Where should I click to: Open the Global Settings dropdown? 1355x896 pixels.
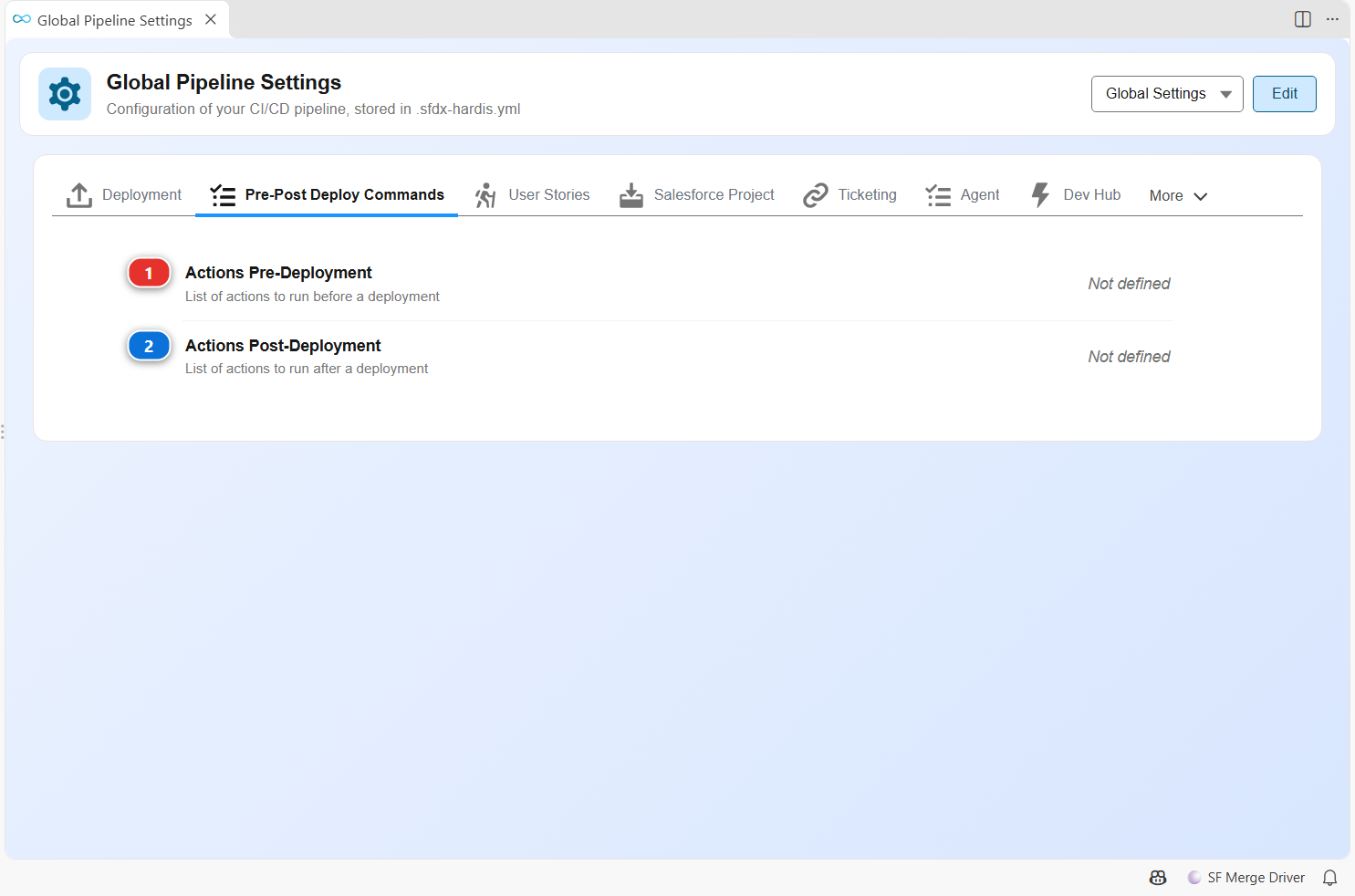pos(1167,94)
